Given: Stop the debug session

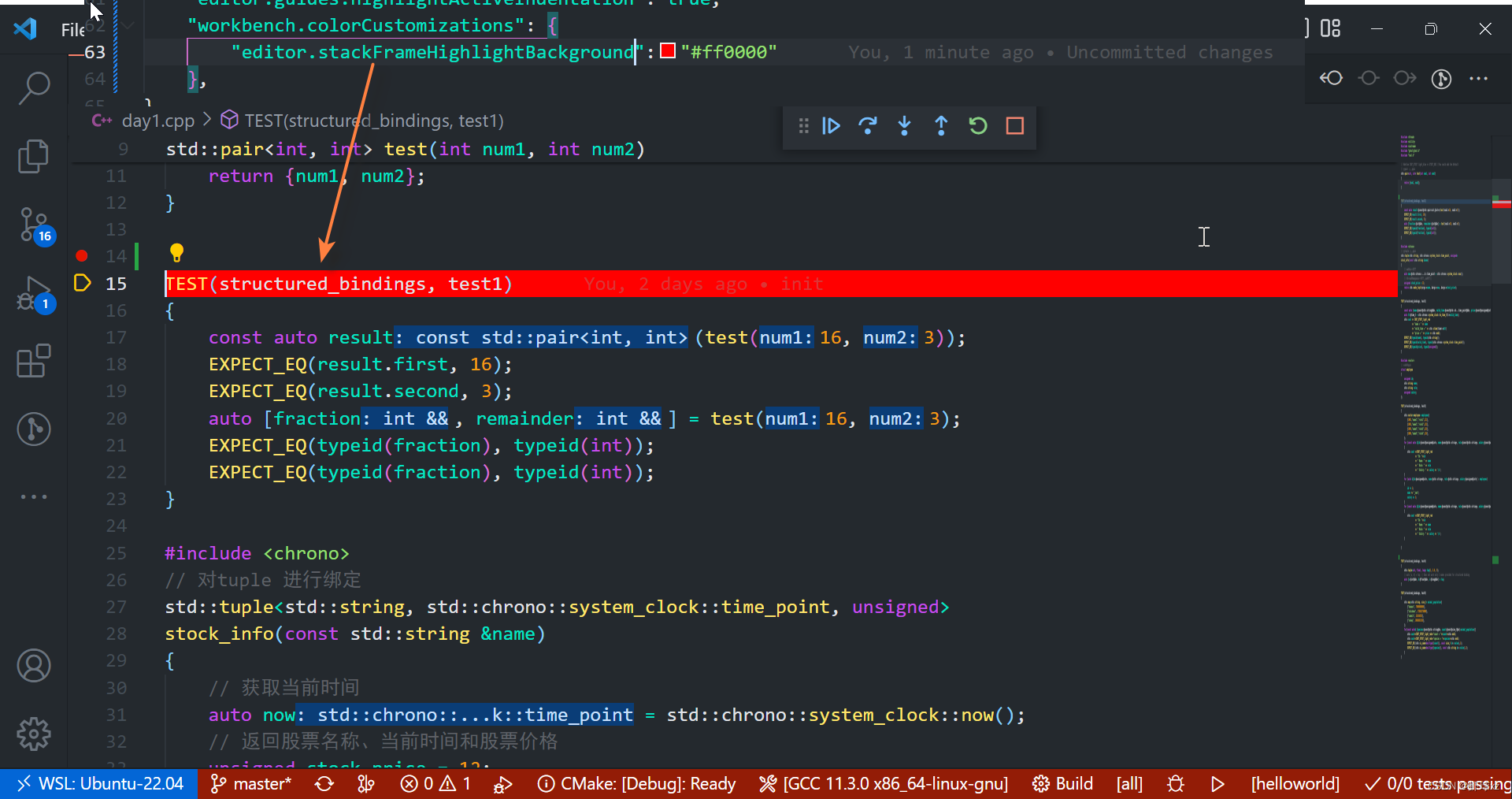Looking at the screenshot, I should pos(1015,126).
